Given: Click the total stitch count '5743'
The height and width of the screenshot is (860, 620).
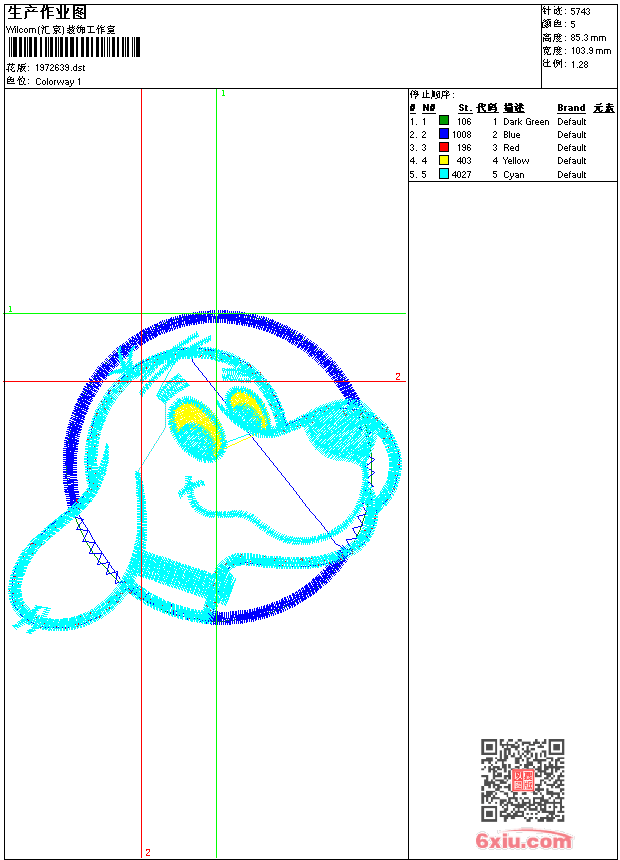Looking at the screenshot, I should 580,12.
